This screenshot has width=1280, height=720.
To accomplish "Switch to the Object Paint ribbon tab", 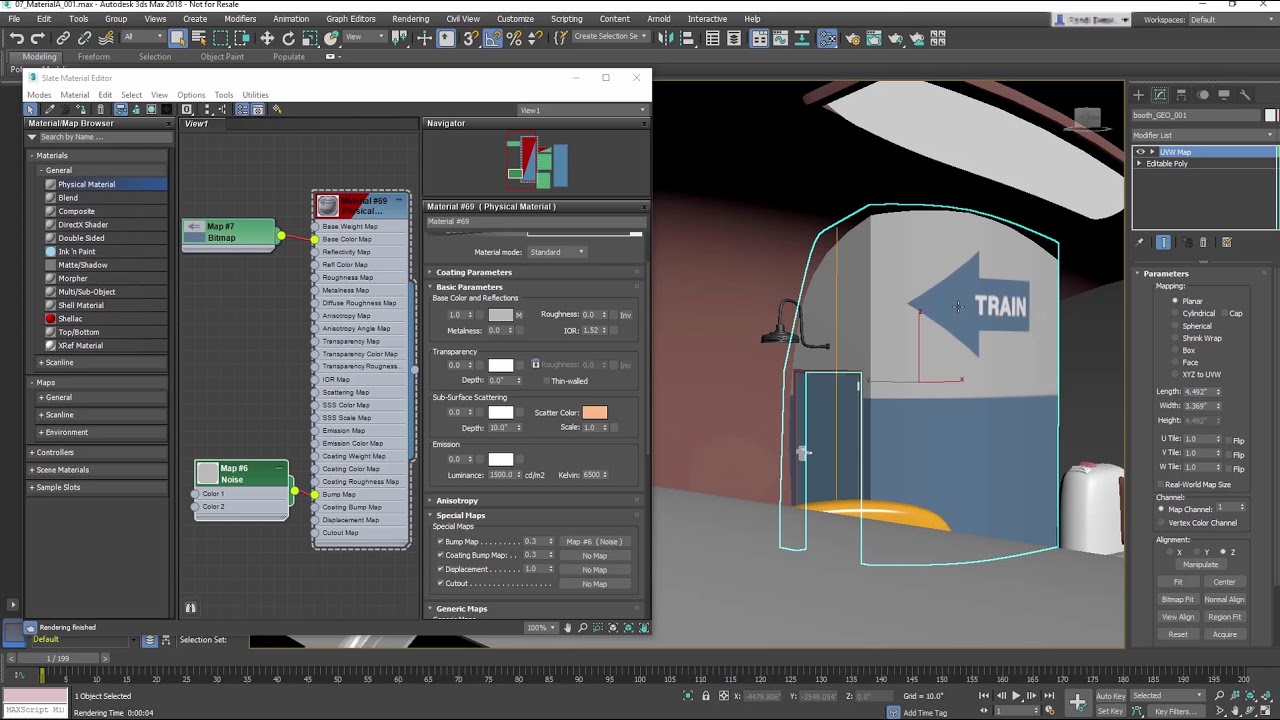I will pyautogui.click(x=222, y=57).
